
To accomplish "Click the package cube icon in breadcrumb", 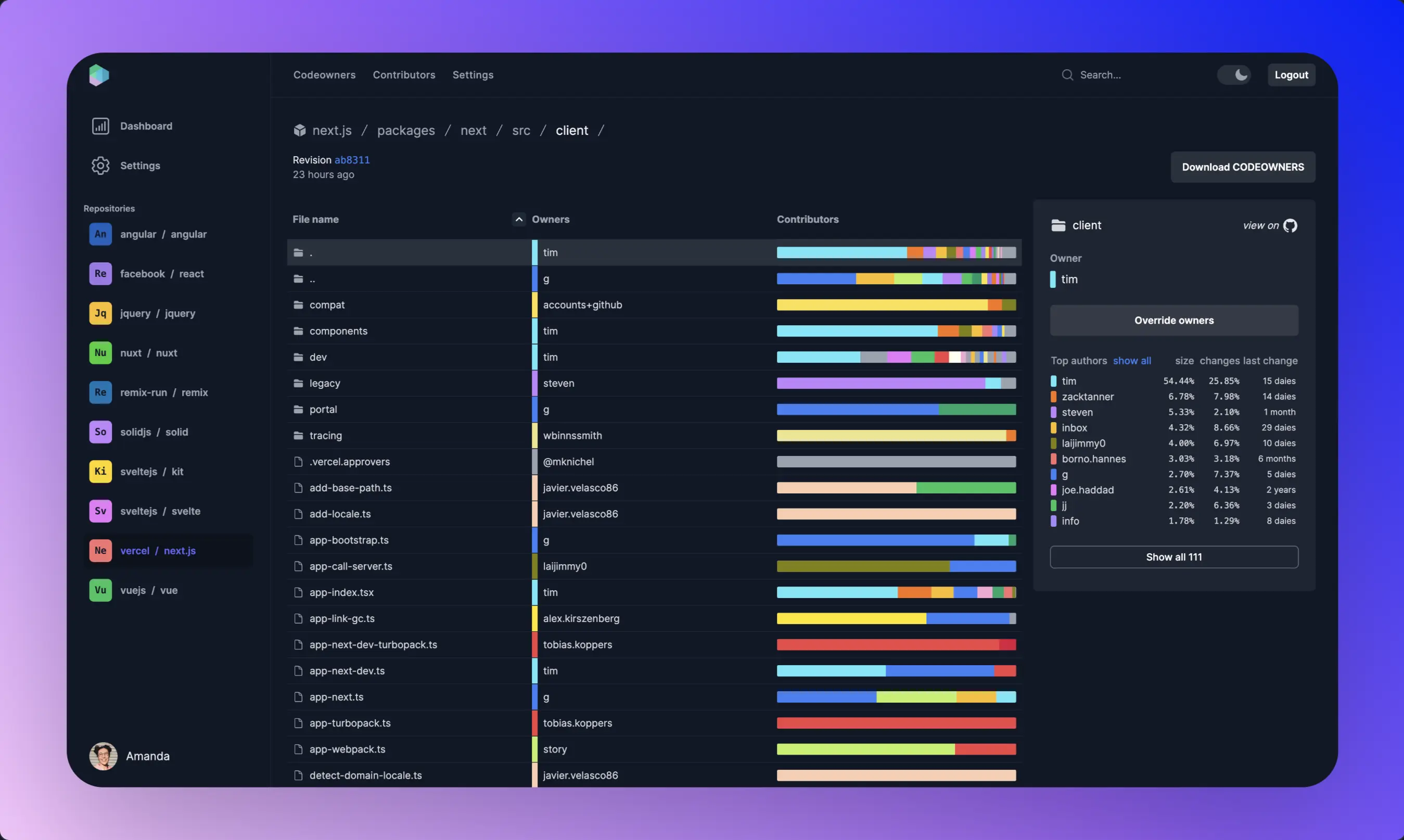I will (299, 130).
